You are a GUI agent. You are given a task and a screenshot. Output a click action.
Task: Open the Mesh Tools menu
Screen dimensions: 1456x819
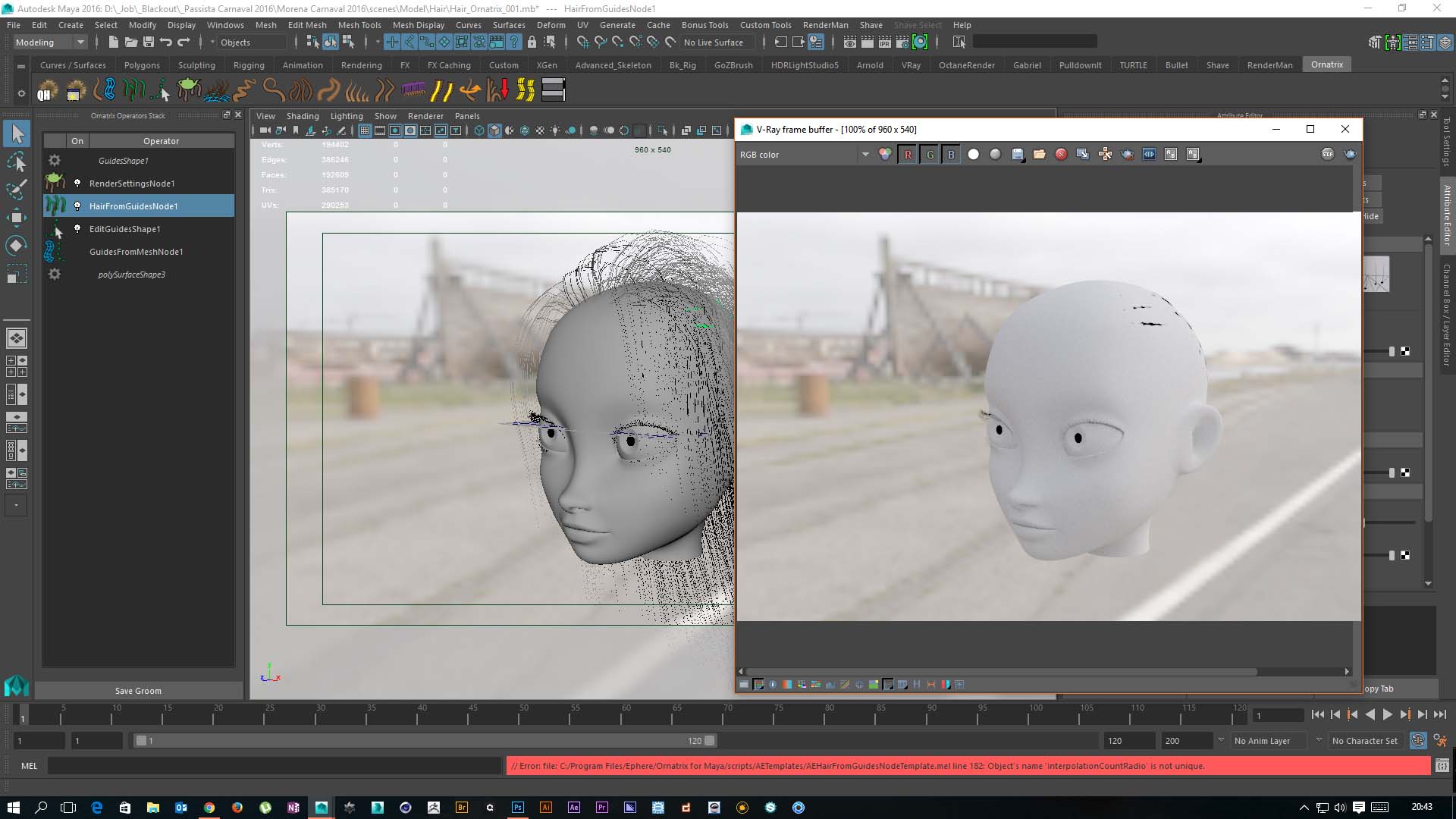coord(359,25)
